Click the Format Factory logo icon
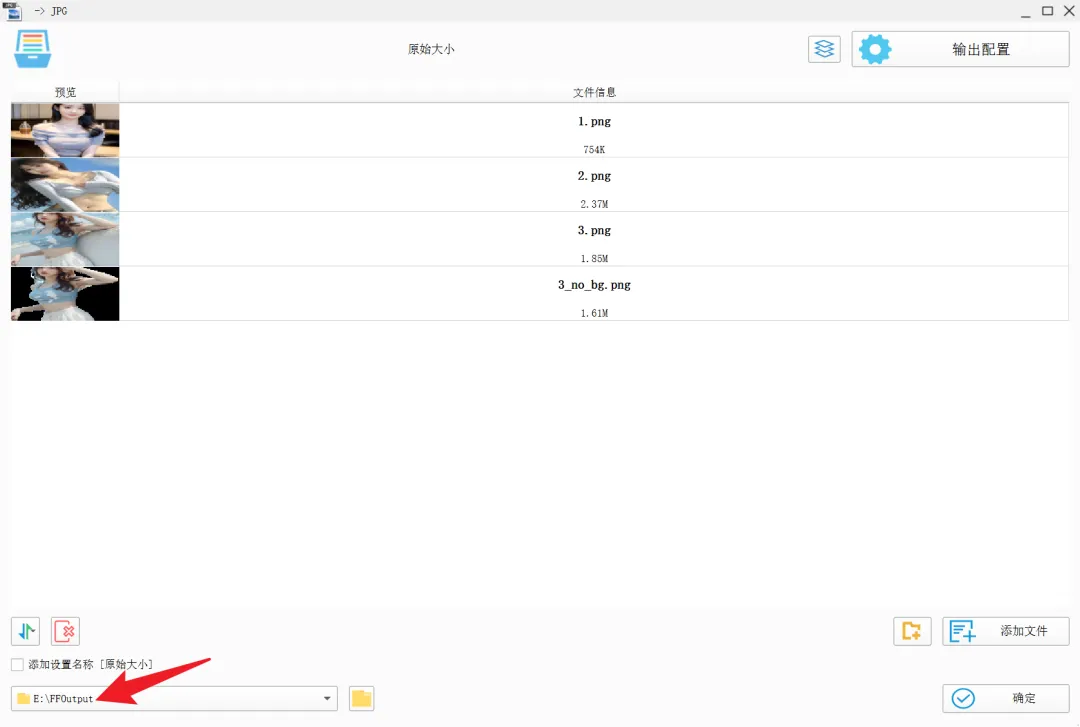The height and width of the screenshot is (727, 1080). (x=32, y=49)
